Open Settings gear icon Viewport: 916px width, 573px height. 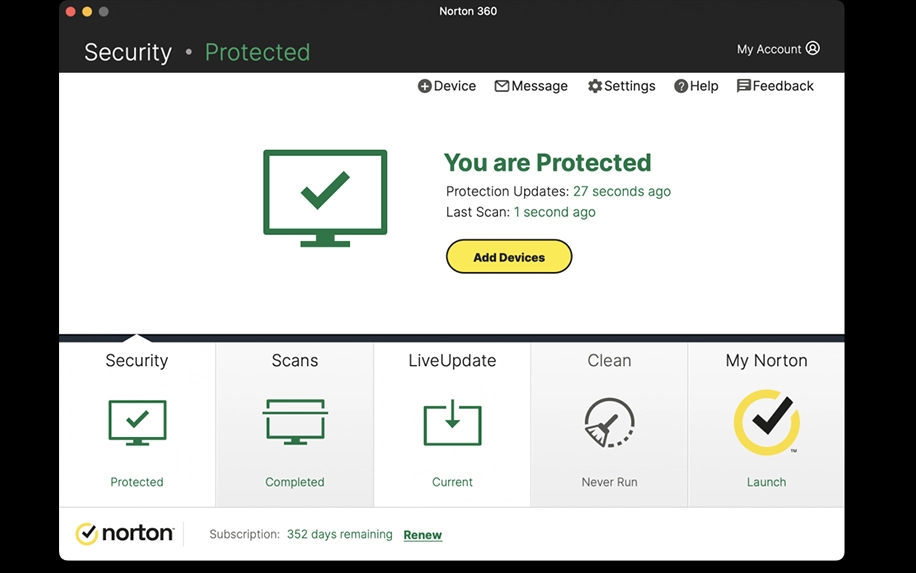(x=595, y=86)
